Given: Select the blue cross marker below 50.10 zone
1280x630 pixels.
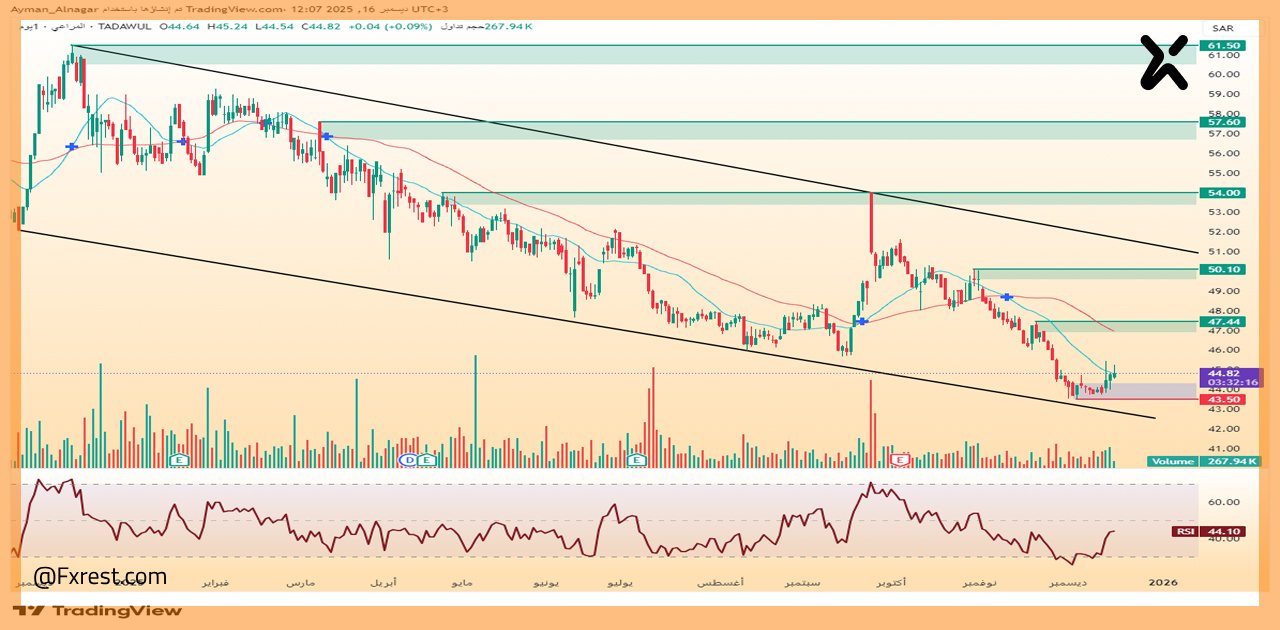Looking at the screenshot, I should (1008, 297).
